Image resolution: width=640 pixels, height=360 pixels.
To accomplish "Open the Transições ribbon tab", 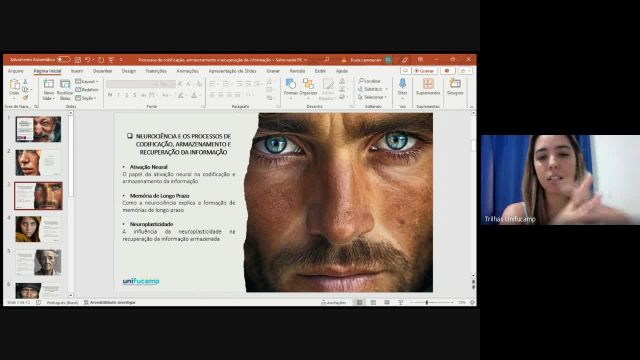I will 156,71.
